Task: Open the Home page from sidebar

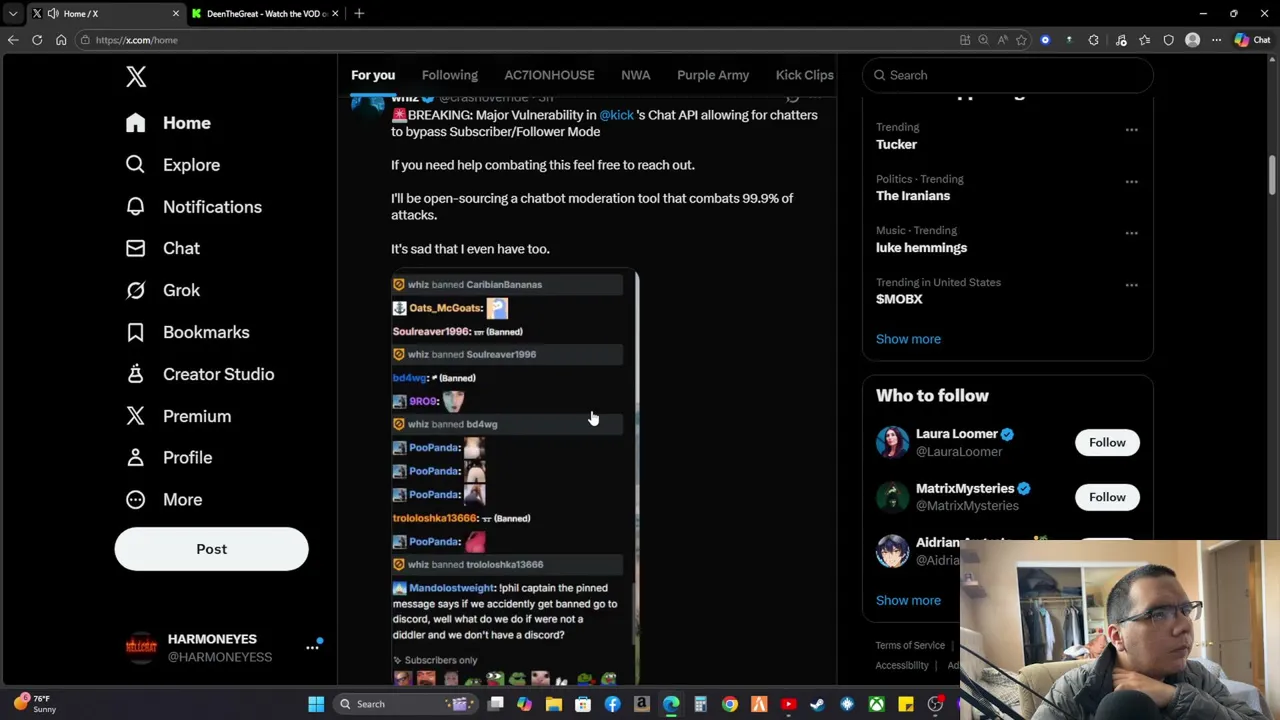Action: click(x=168, y=123)
